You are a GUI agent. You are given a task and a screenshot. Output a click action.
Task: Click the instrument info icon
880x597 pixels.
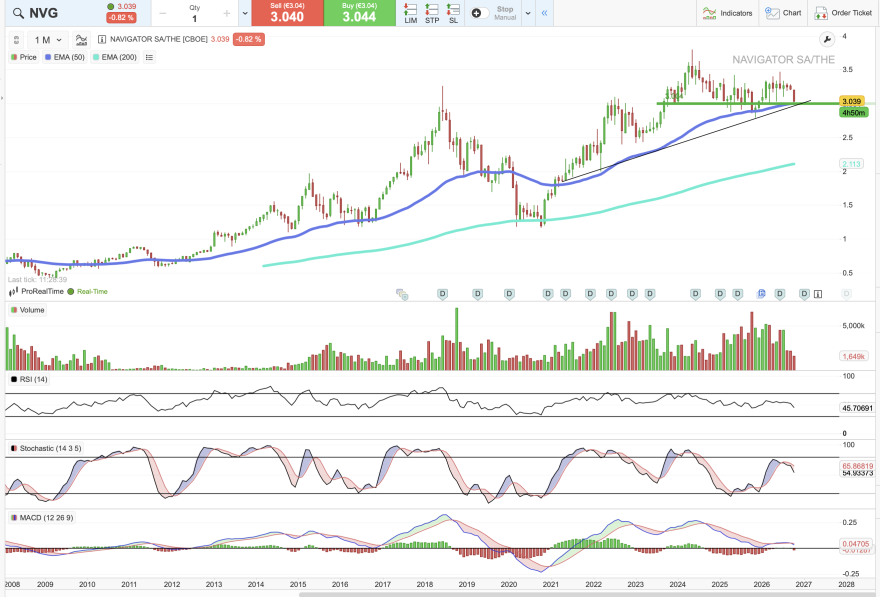click(102, 39)
